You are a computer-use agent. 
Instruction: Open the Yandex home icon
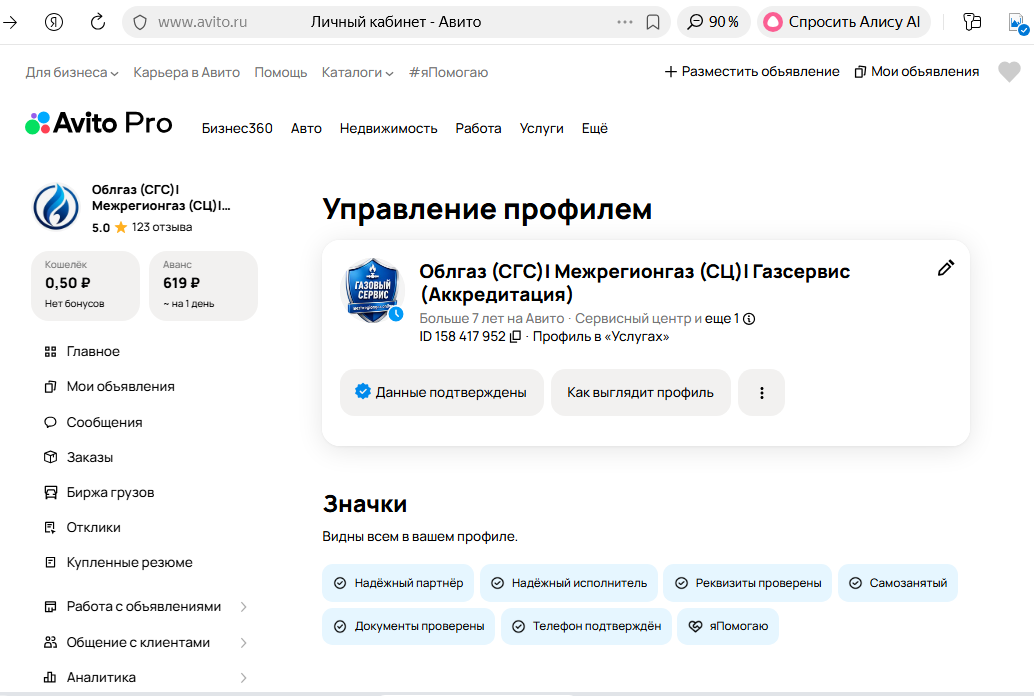(x=54, y=22)
